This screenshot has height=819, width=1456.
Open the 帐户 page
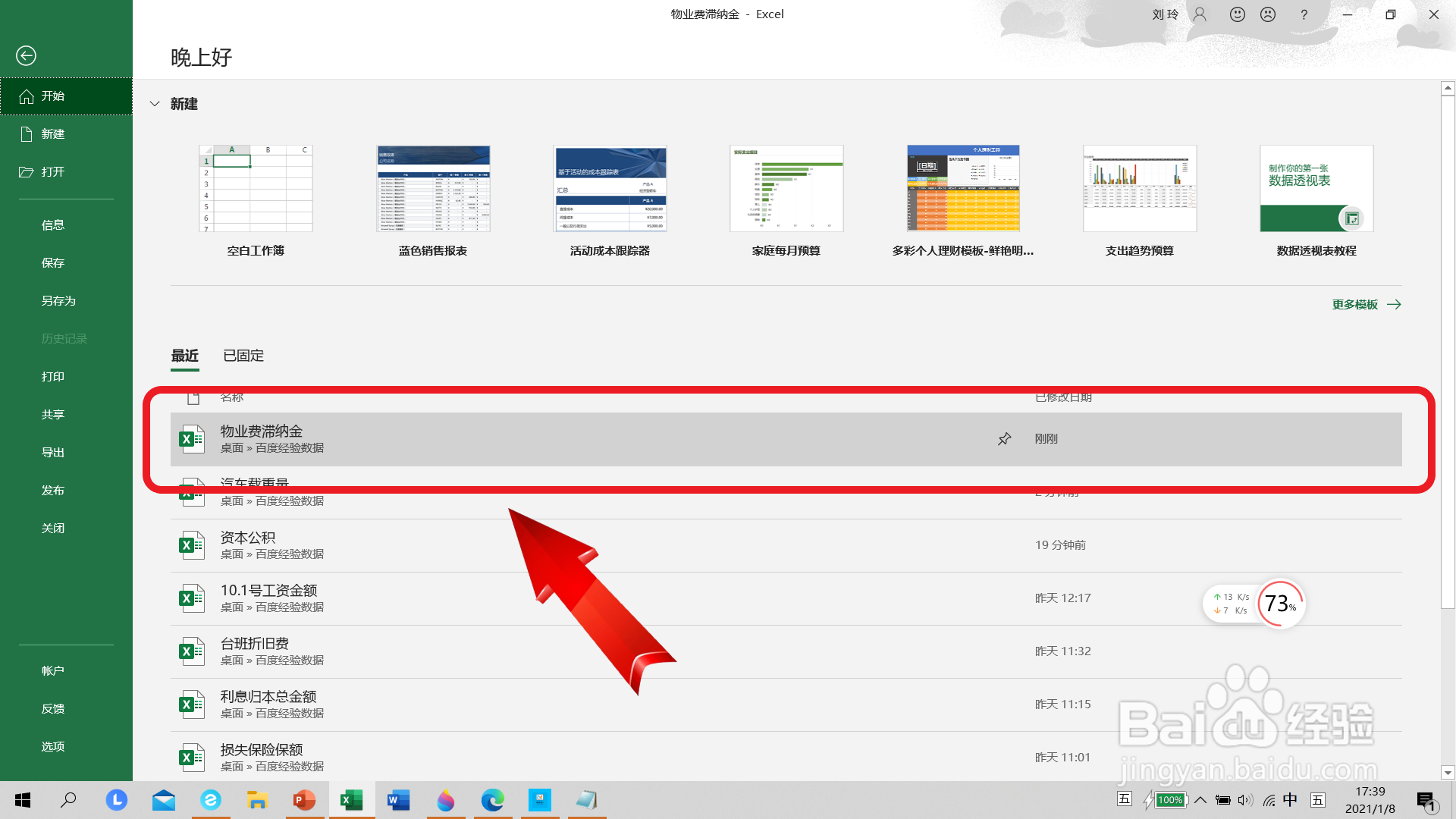66,671
